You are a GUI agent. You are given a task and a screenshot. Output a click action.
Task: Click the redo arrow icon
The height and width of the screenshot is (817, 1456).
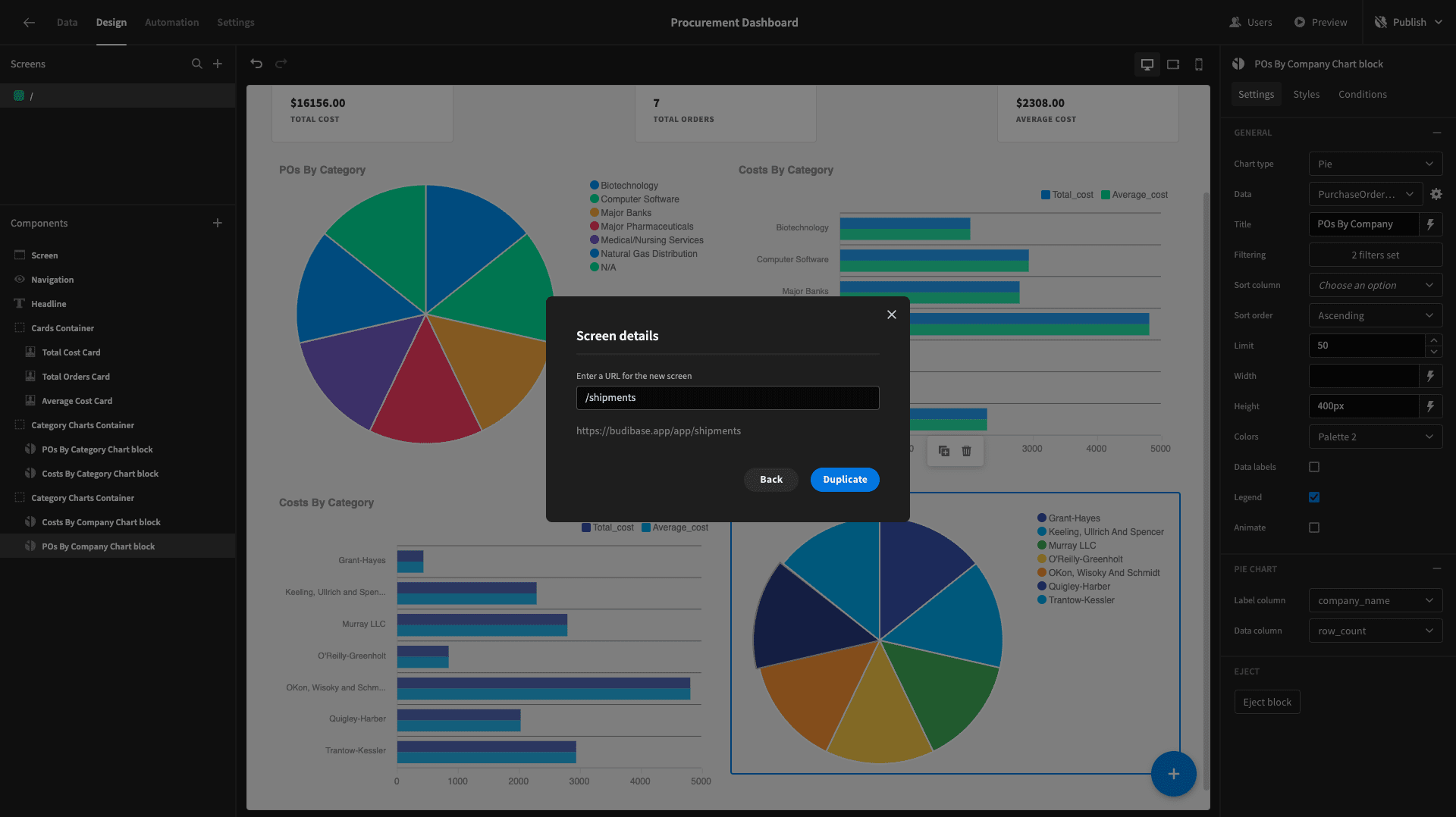281,64
